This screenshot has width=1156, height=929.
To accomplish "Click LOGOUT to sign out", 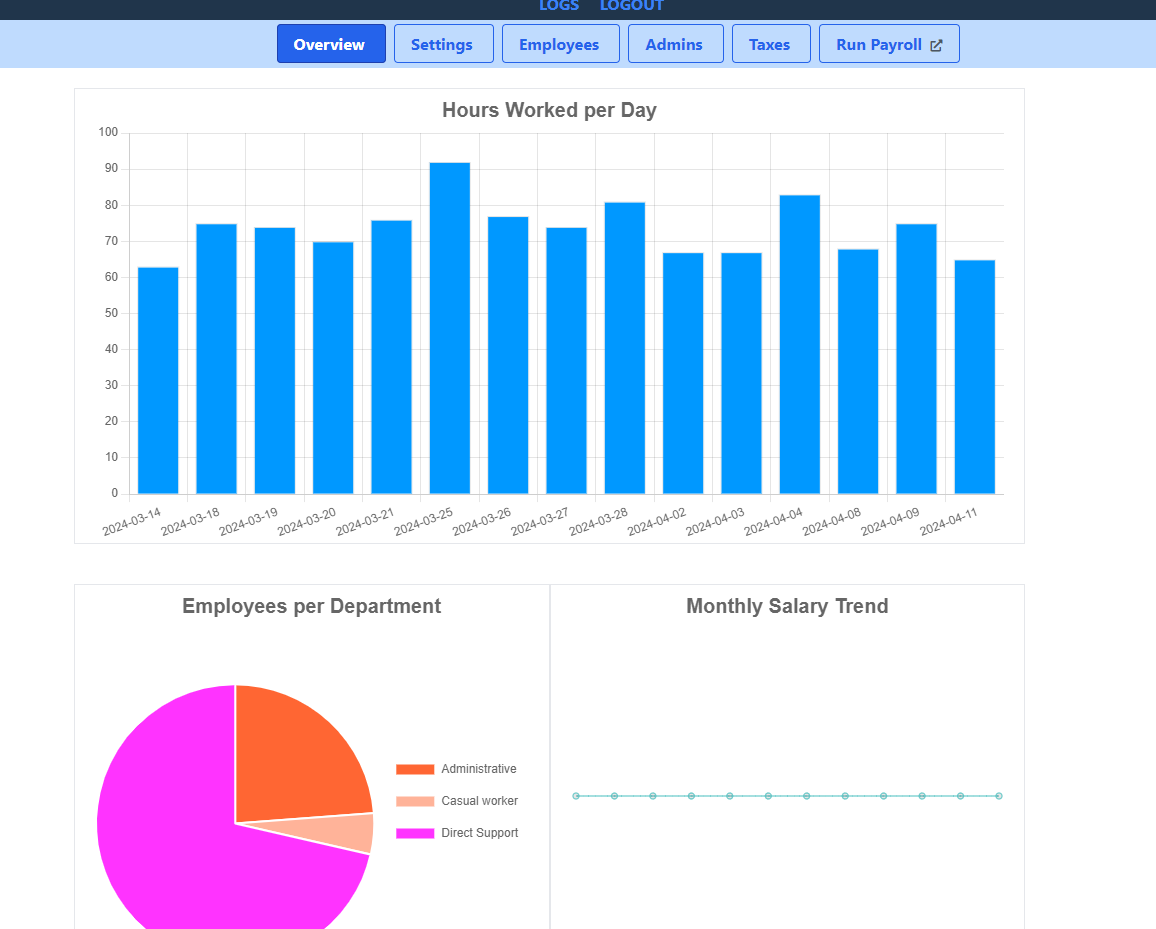I will click(x=631, y=6).
